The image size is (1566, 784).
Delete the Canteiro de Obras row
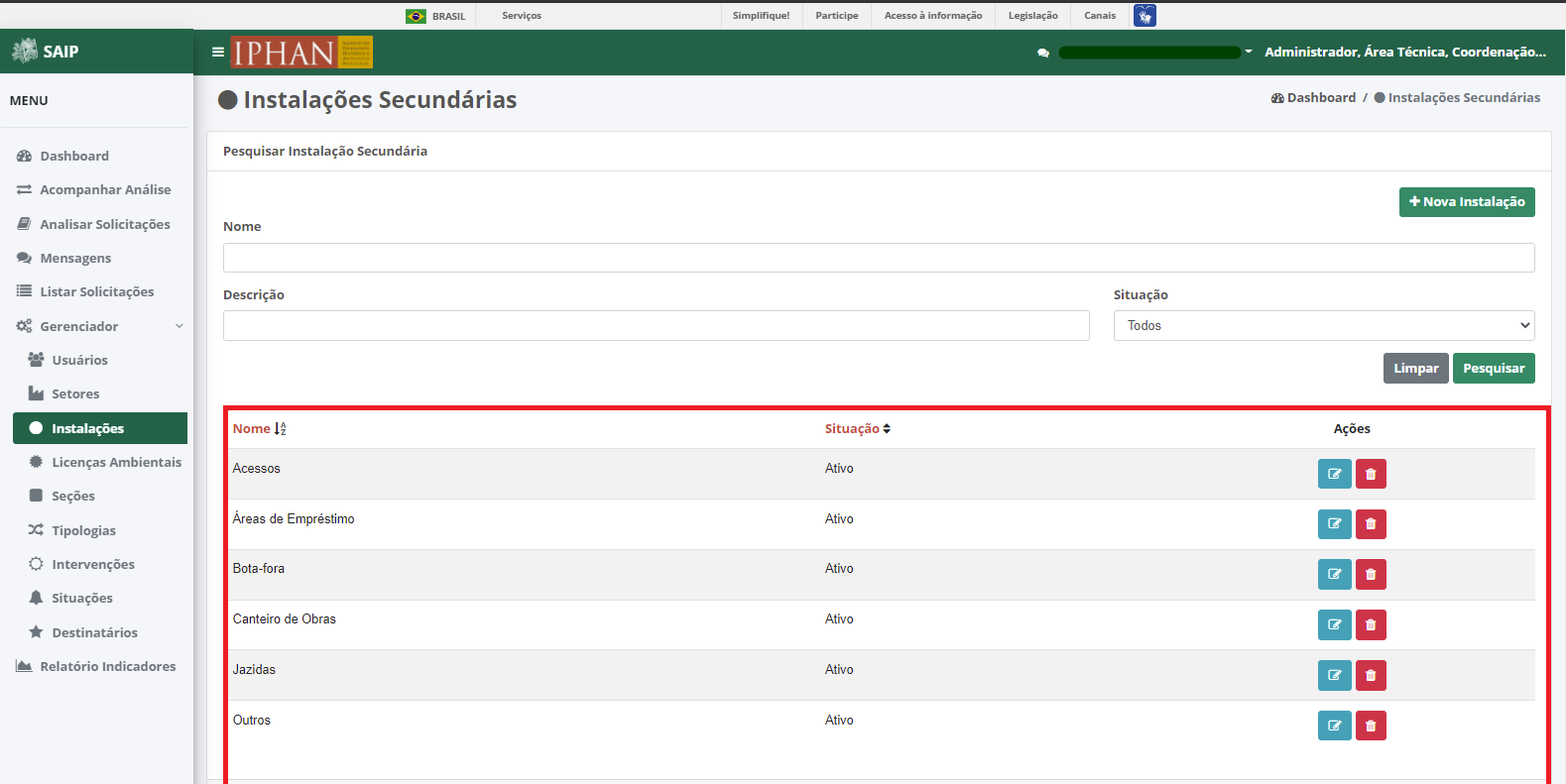tap(1371, 624)
